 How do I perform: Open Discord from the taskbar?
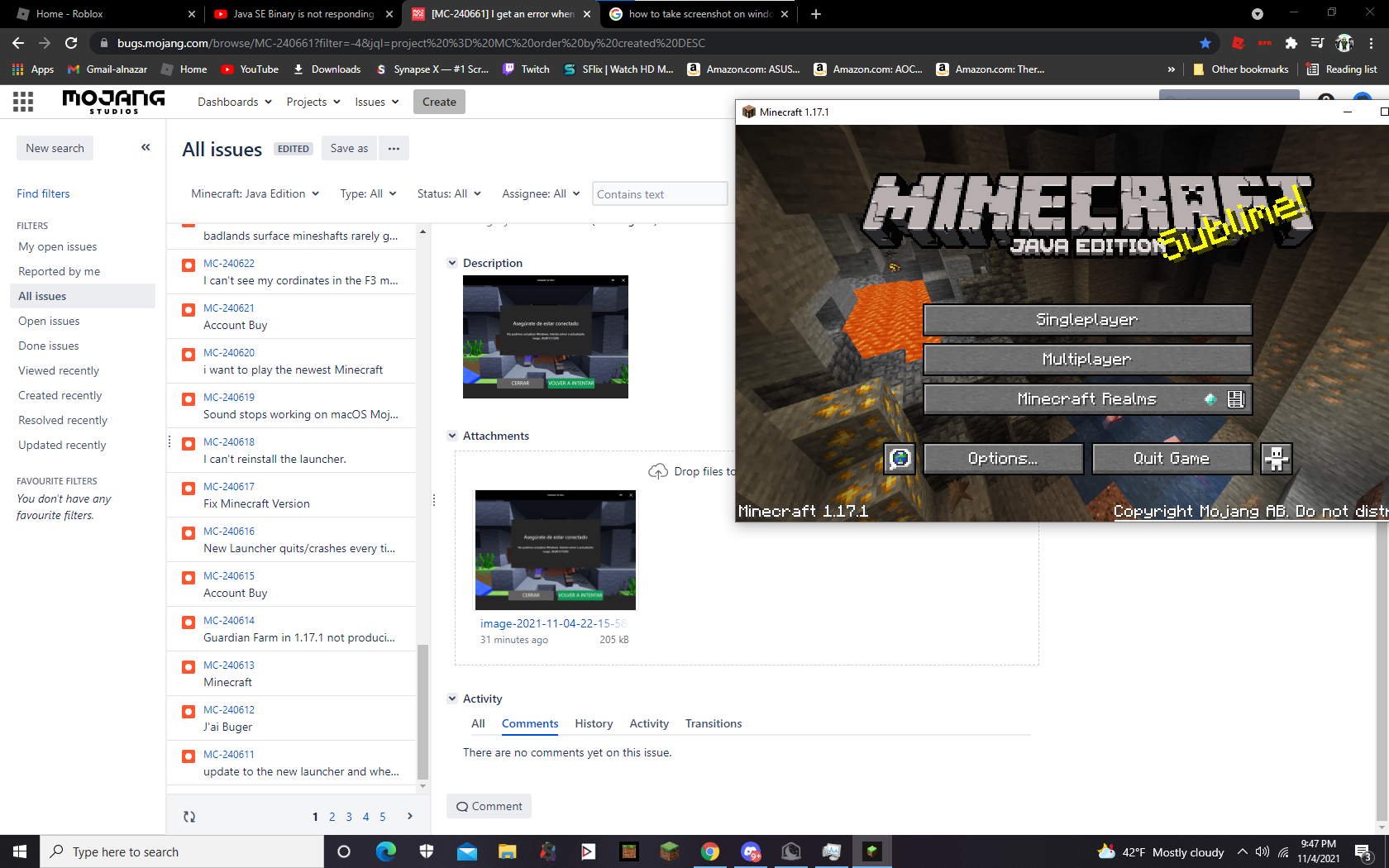coord(750,851)
